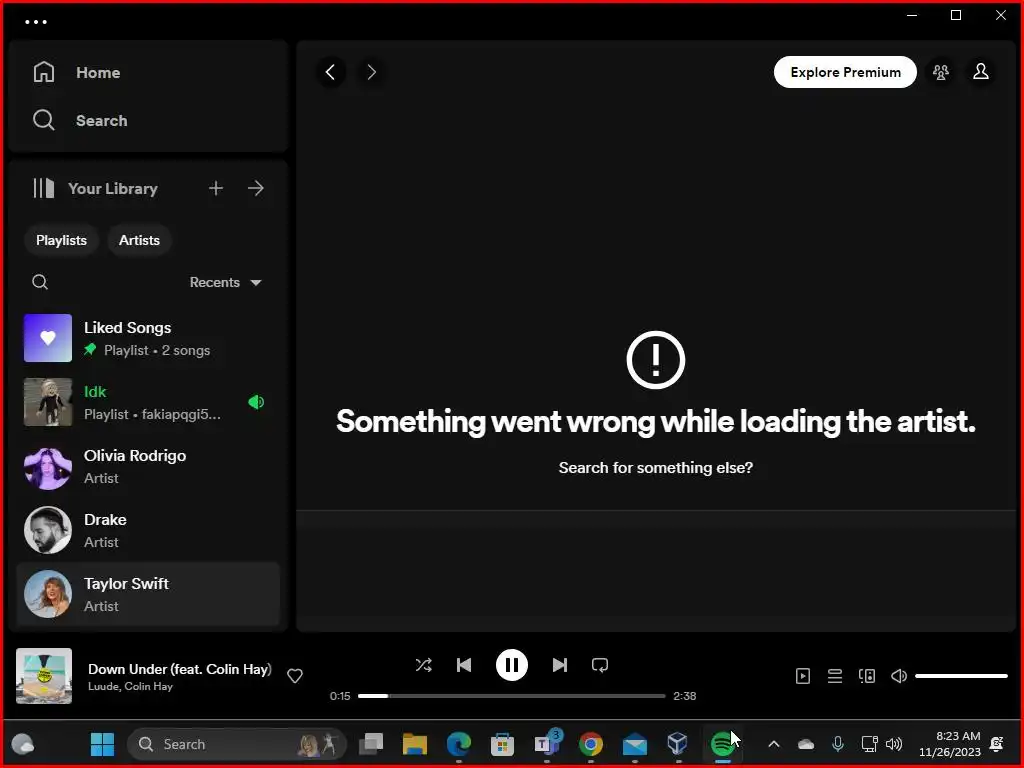The height and width of the screenshot is (768, 1024).
Task: Open Friend Activity icon
Action: [940, 72]
